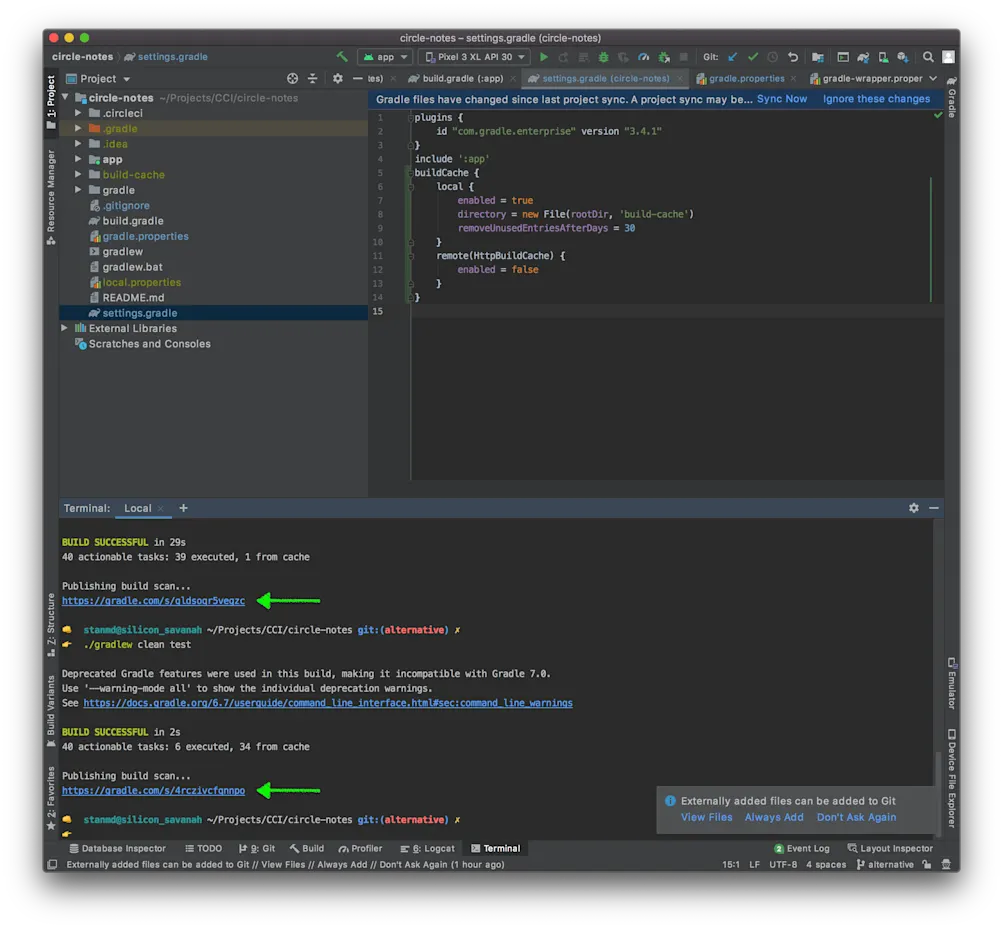This screenshot has width=1003, height=929.
Task: Start debugging with the Debug bug icon
Action: 603,57
